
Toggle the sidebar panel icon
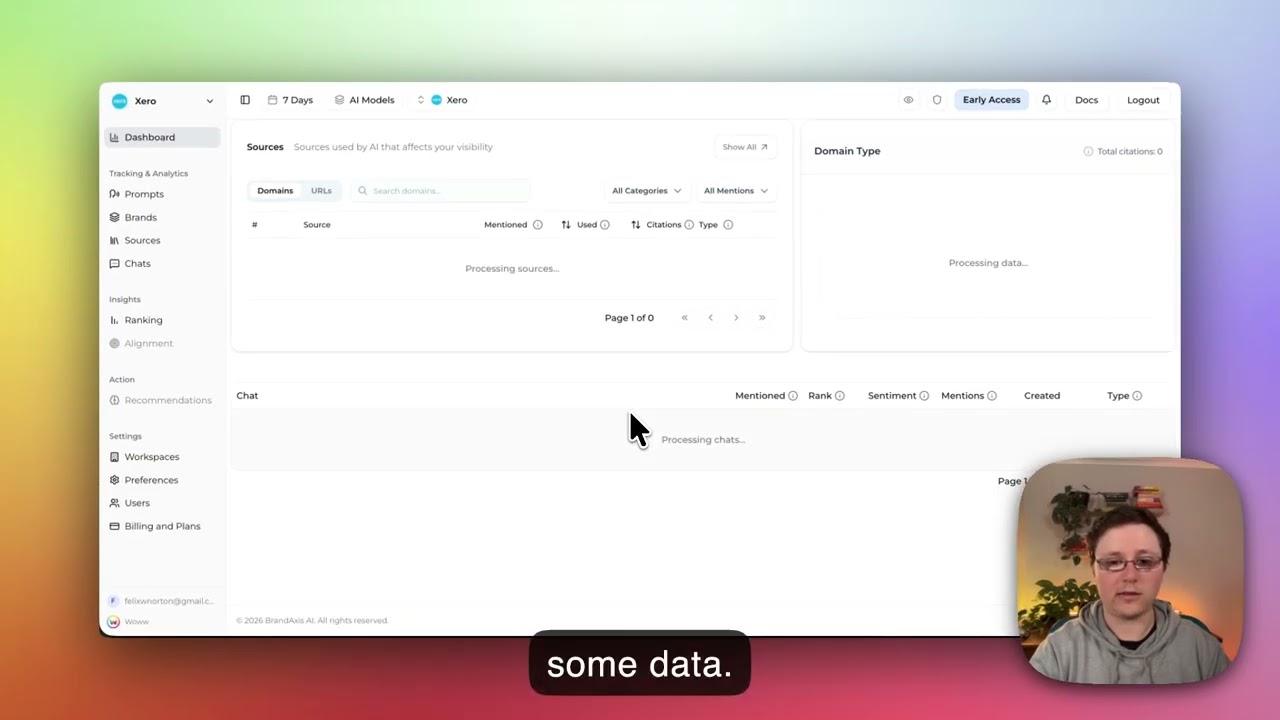click(x=245, y=100)
